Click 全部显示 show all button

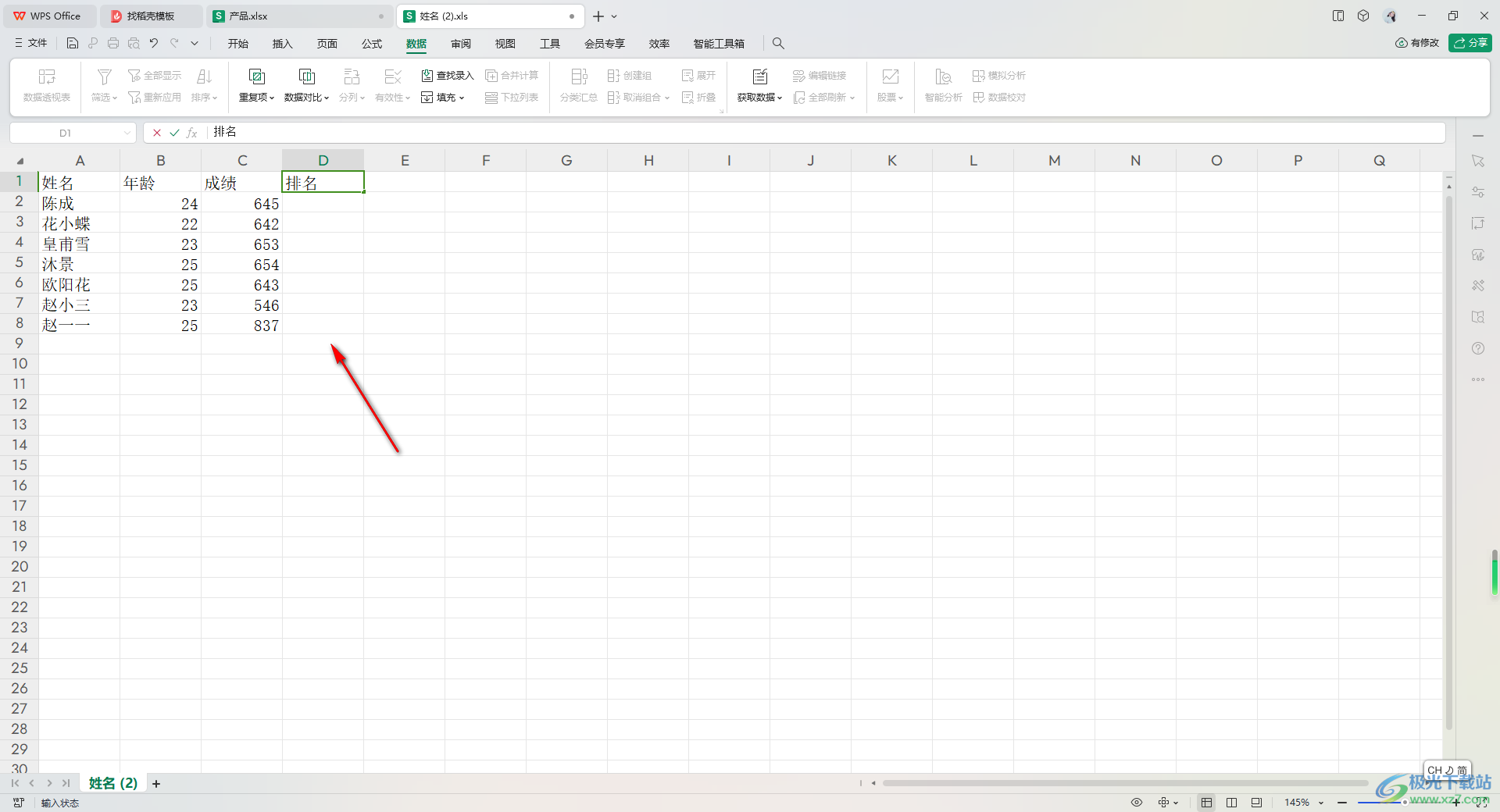155,76
